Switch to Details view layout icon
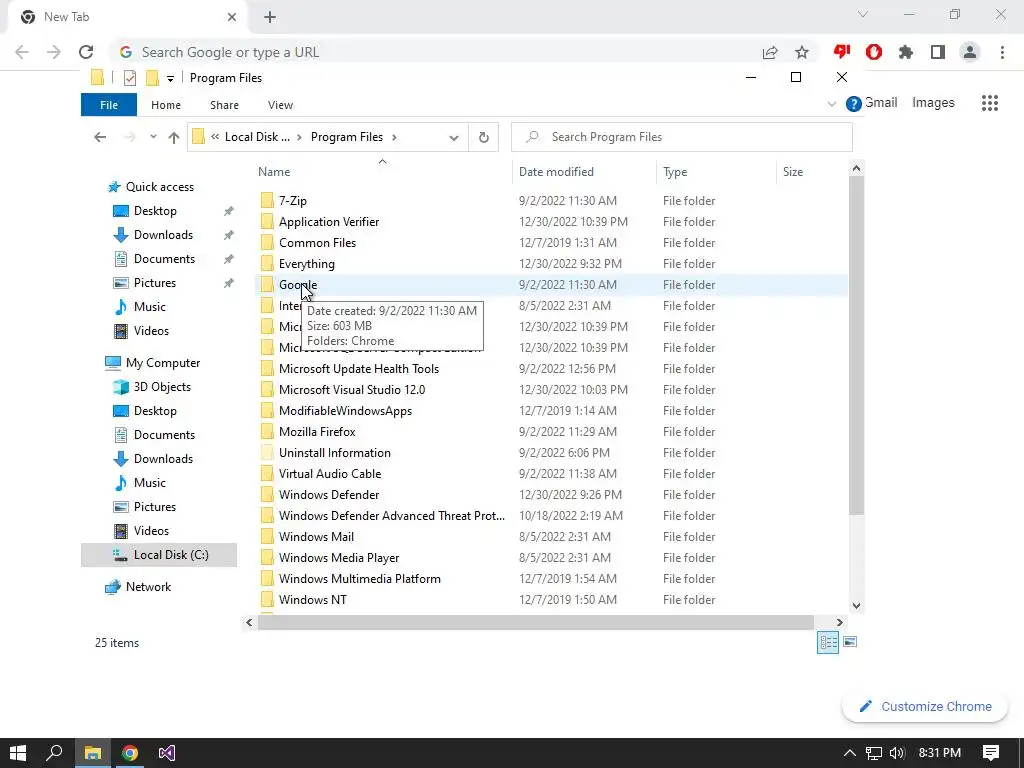Viewport: 1024px width, 768px height. tap(828, 643)
